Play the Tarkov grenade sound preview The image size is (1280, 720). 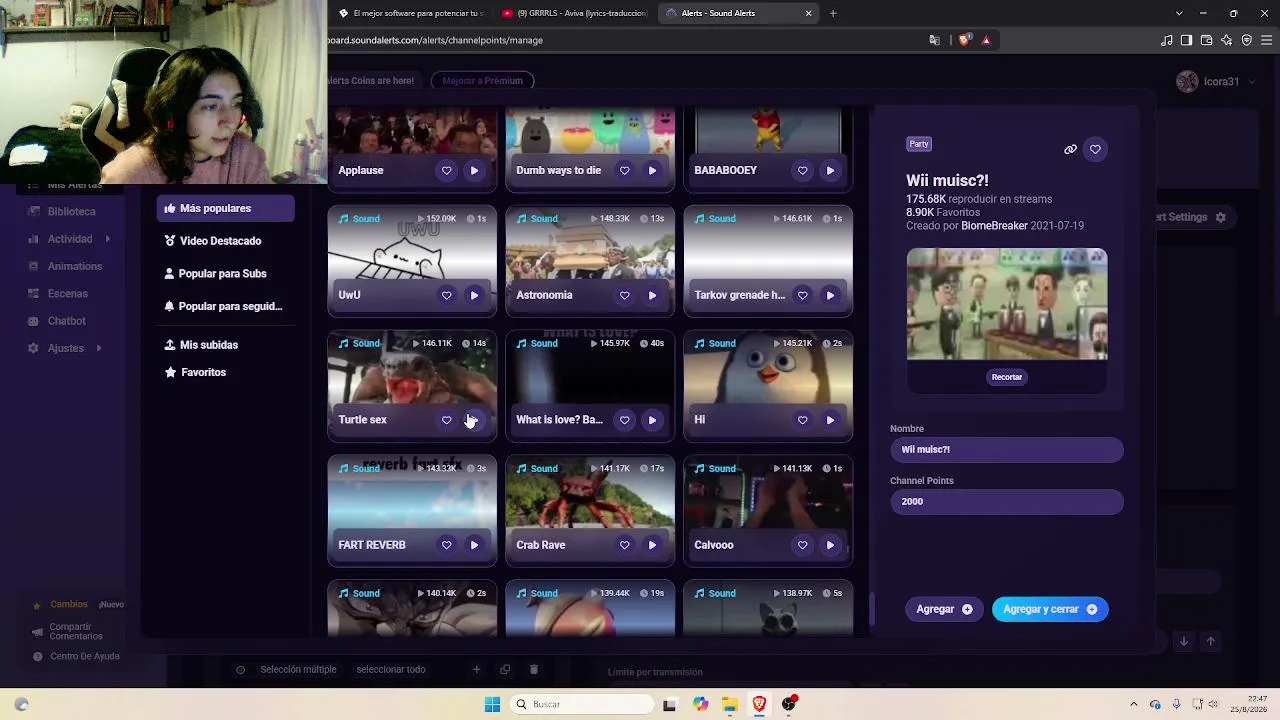tap(830, 295)
